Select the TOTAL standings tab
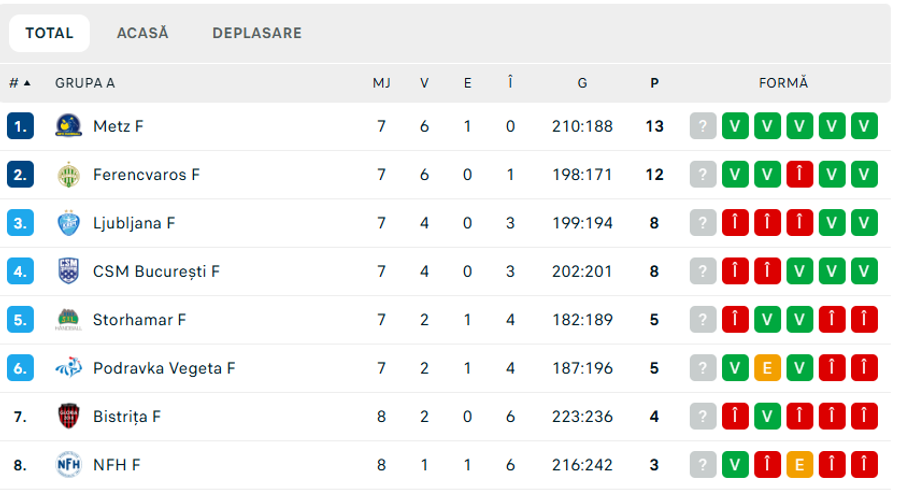This screenshot has width=900, height=498. (49, 33)
